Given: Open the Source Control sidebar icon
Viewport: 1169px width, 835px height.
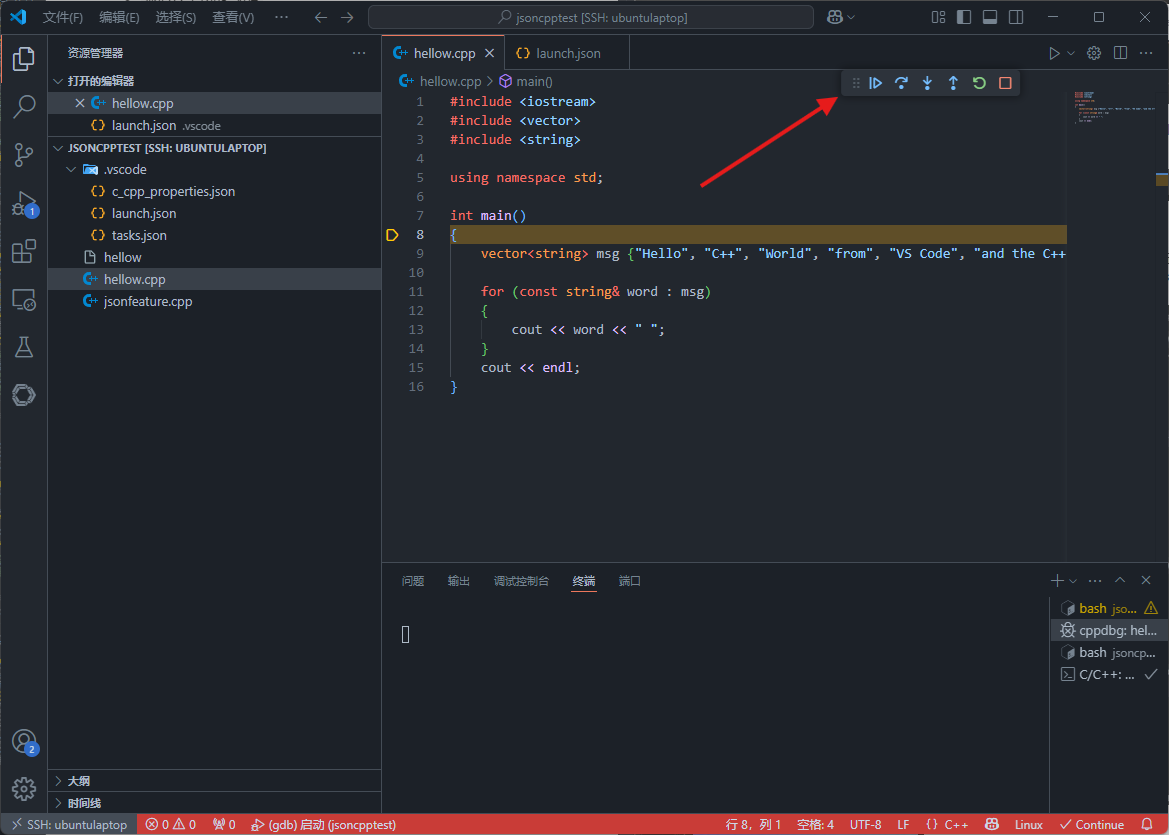Looking at the screenshot, I should 23,155.
